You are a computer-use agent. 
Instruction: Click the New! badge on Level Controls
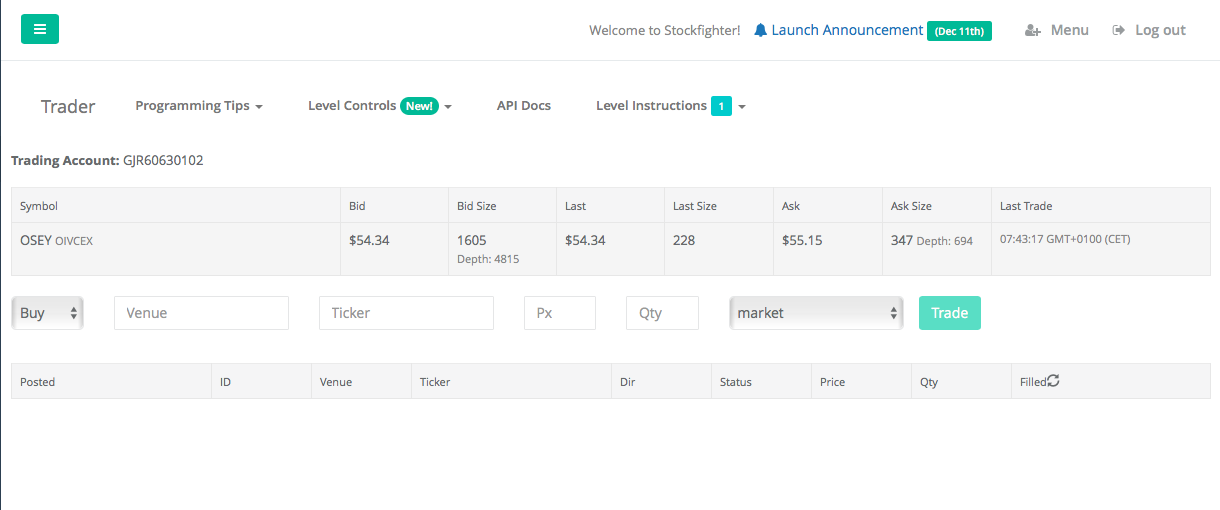click(x=419, y=106)
